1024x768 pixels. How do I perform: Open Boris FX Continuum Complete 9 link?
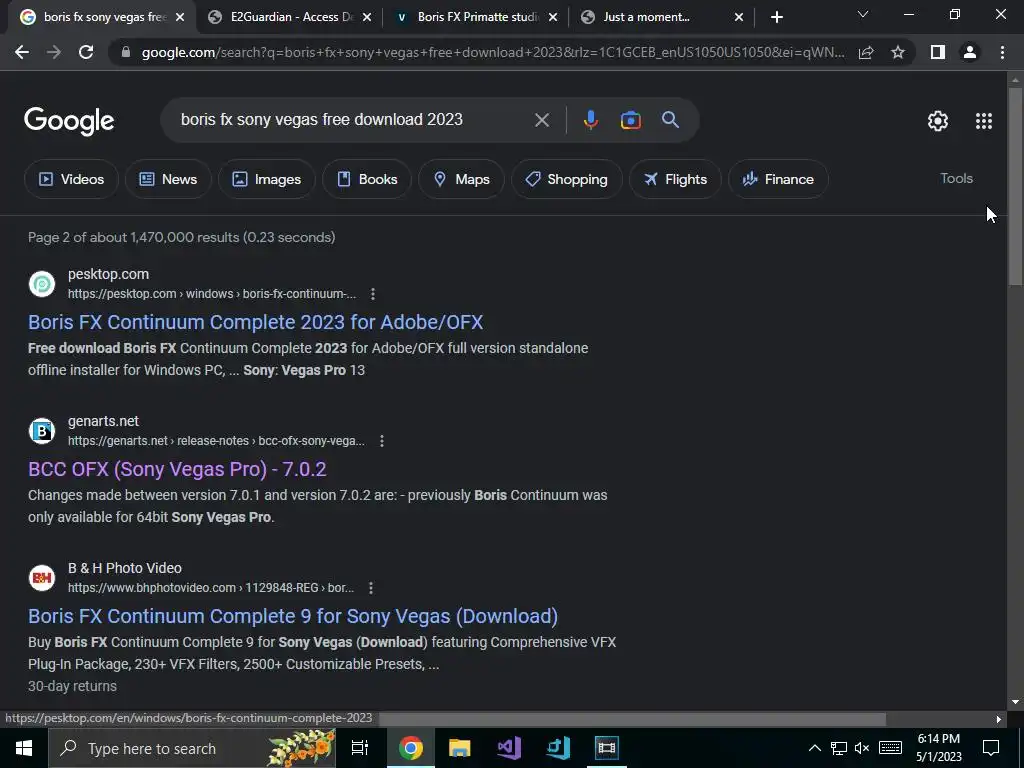click(x=293, y=616)
